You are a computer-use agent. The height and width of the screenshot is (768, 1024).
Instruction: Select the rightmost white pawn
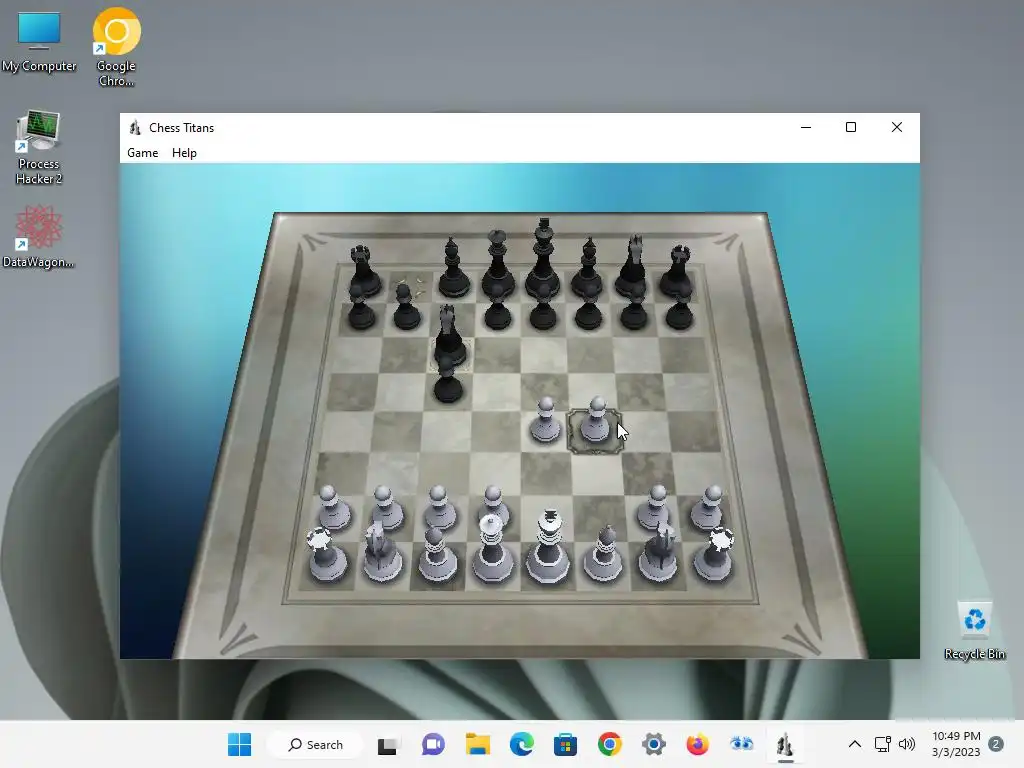tap(708, 507)
